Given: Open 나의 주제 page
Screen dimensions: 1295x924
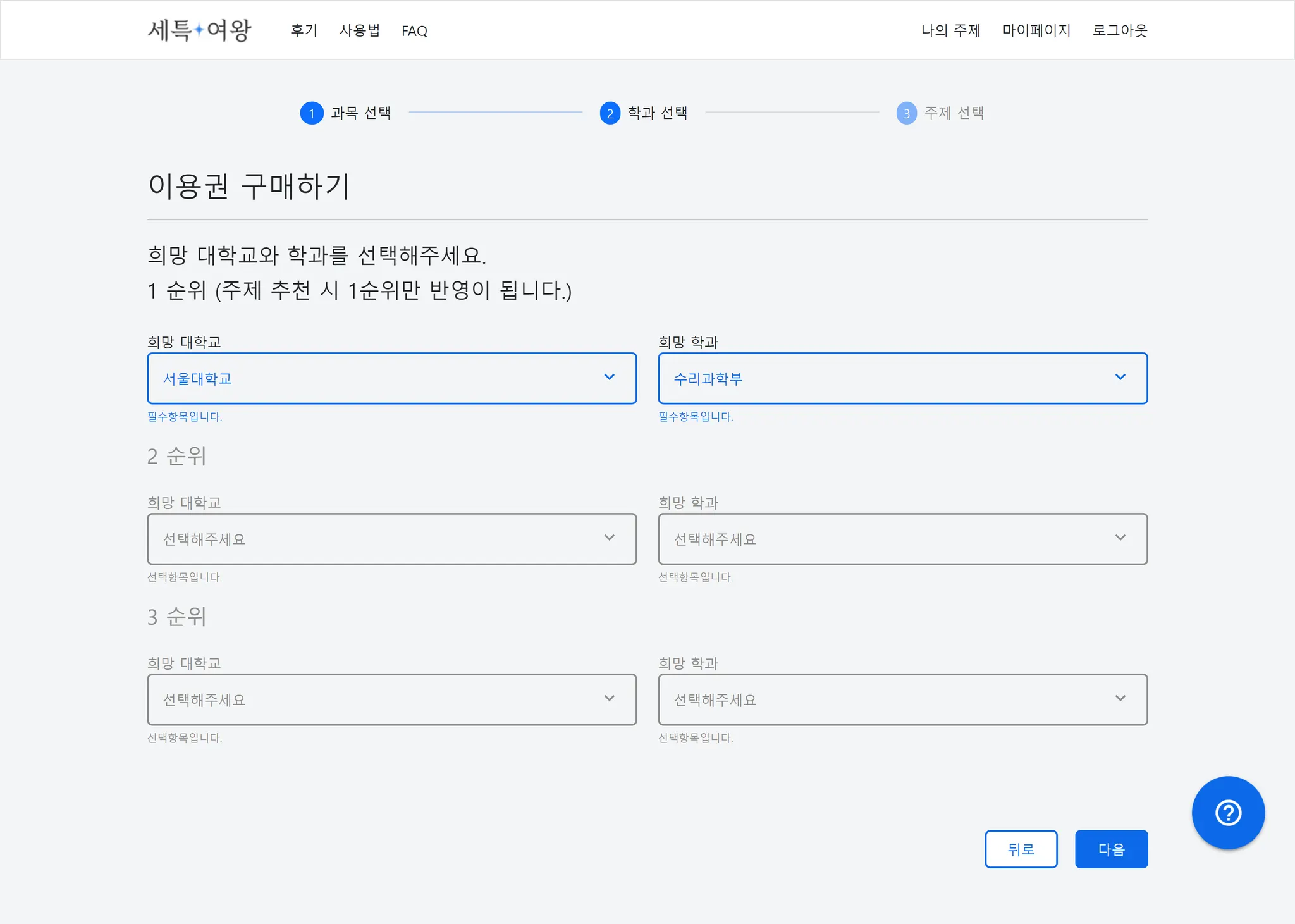Looking at the screenshot, I should point(950,30).
